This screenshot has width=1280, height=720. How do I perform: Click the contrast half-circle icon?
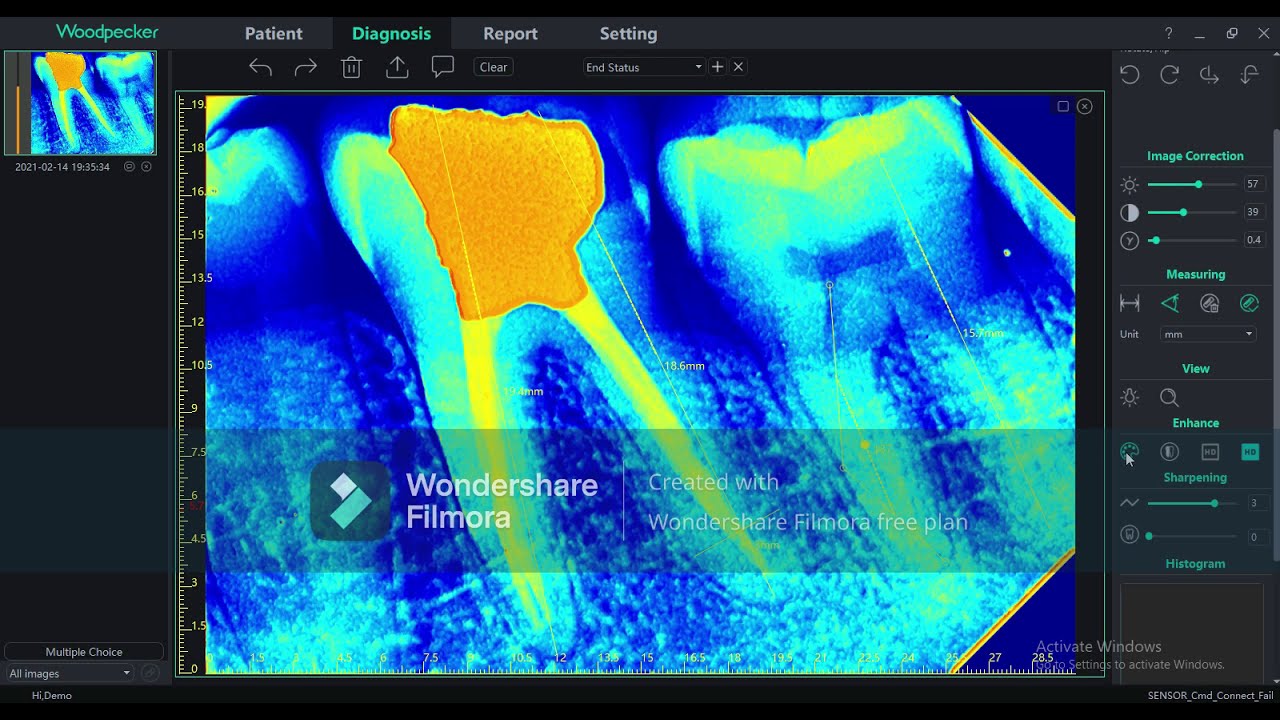(1130, 213)
